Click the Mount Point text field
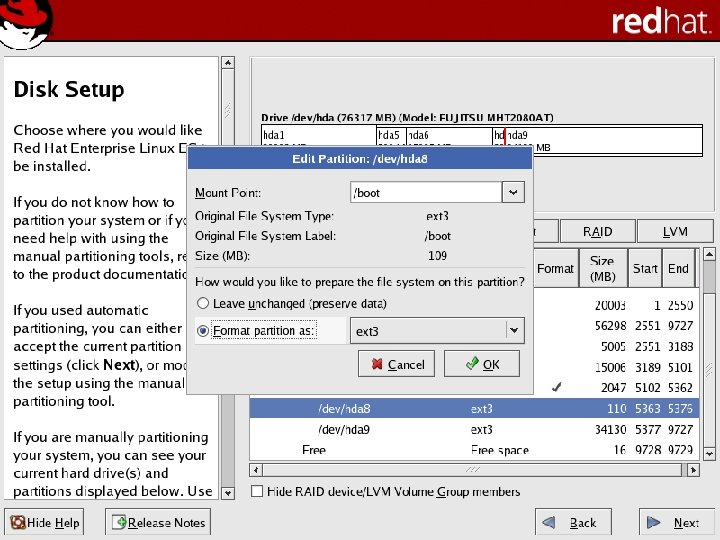The height and width of the screenshot is (540, 720). tap(426, 192)
